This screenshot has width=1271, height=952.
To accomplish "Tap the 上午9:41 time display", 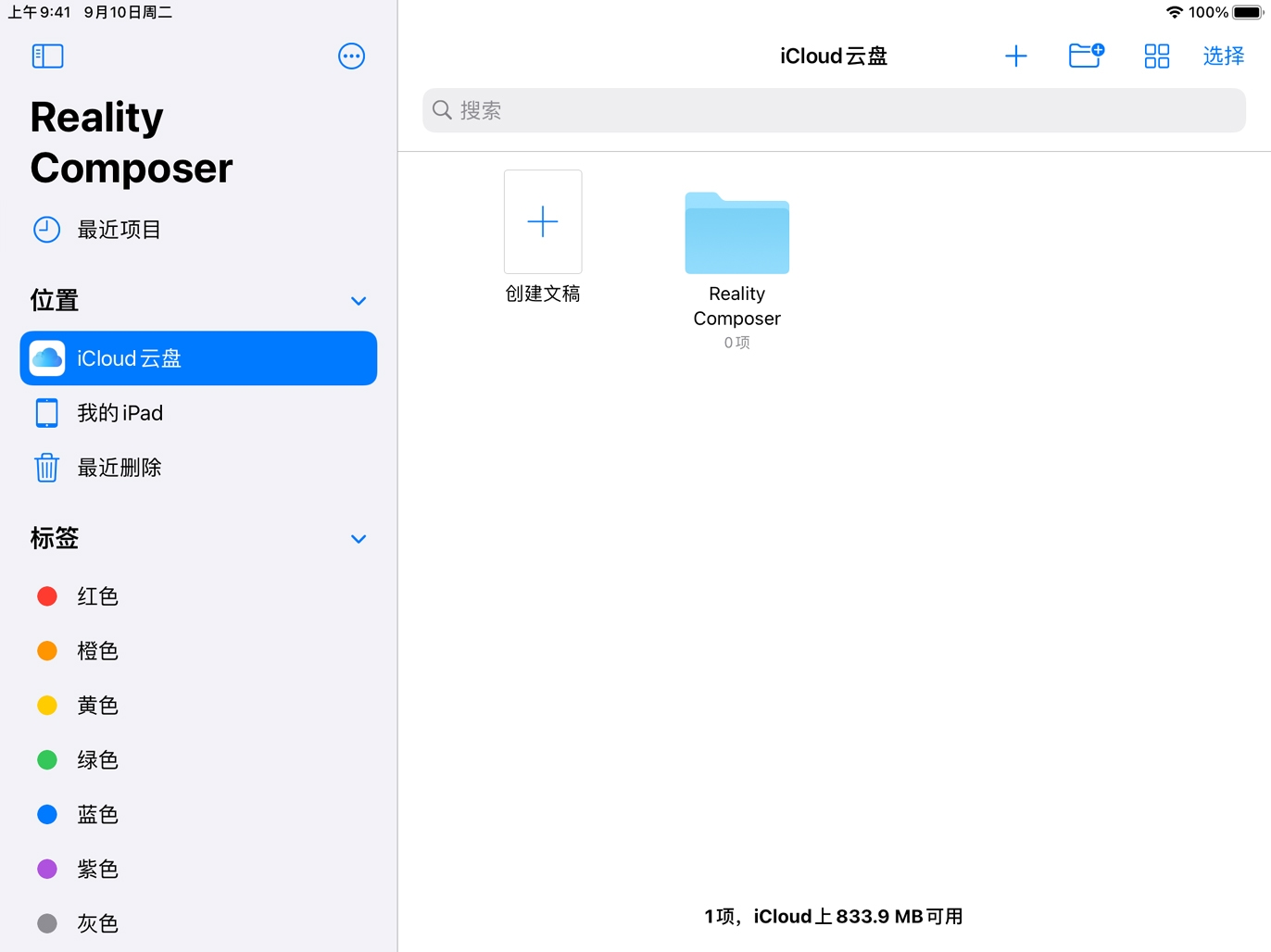I will 40,12.
